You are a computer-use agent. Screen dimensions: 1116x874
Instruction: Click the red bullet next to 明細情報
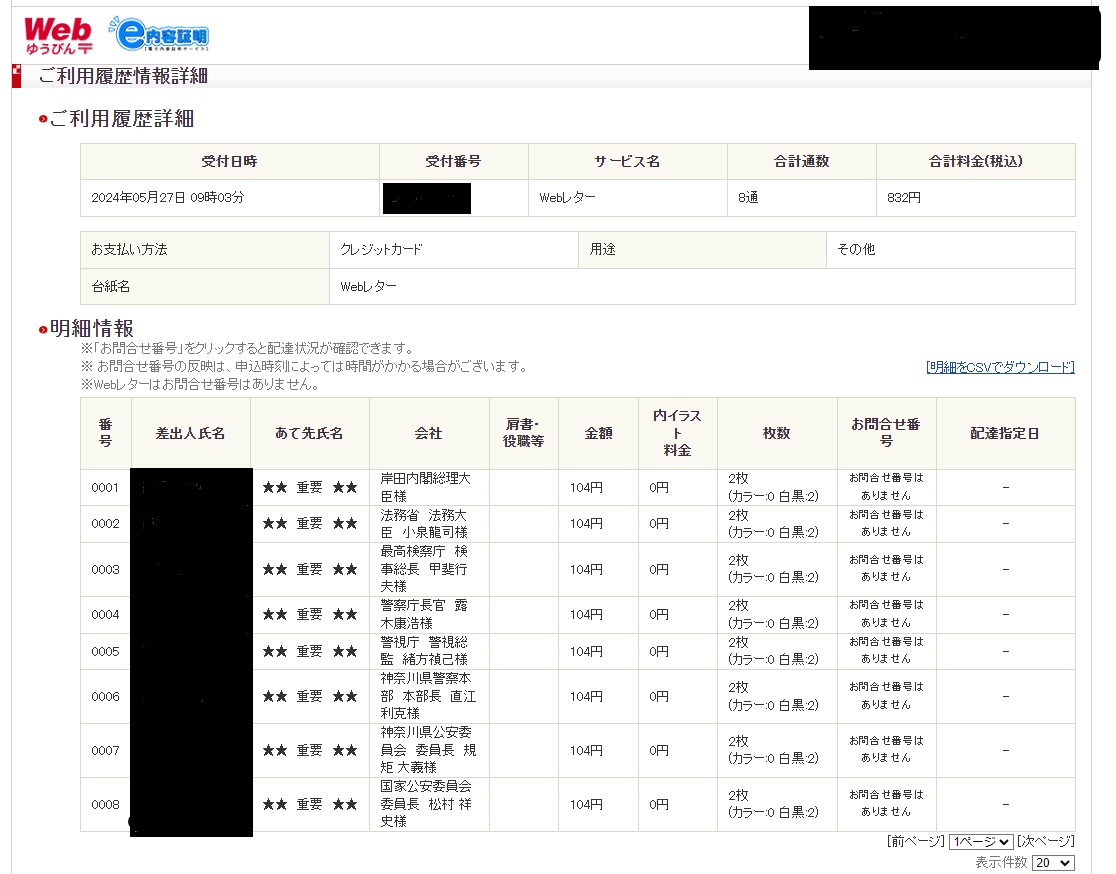point(43,330)
